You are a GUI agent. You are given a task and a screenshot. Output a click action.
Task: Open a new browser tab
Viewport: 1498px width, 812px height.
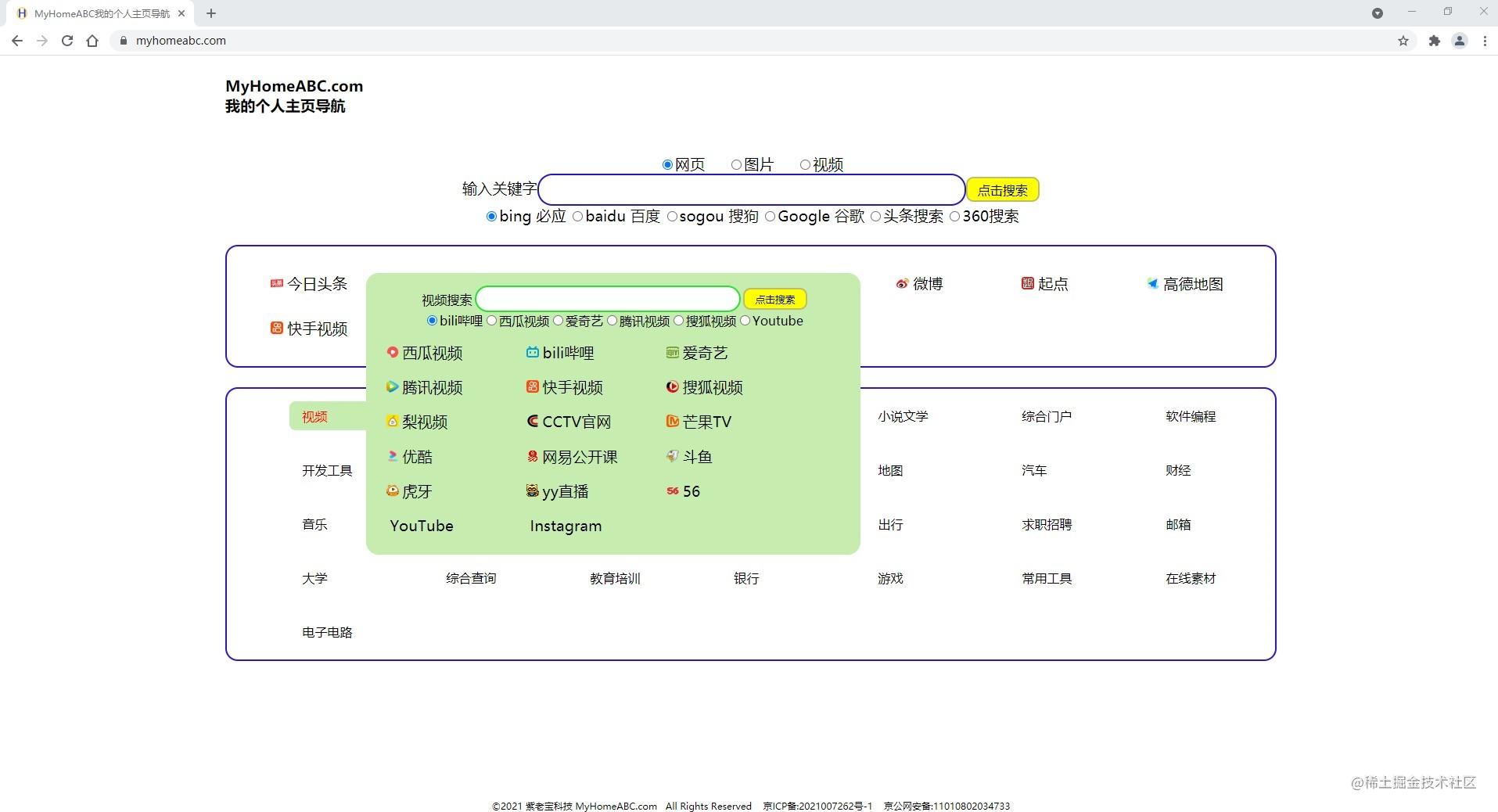(x=211, y=13)
